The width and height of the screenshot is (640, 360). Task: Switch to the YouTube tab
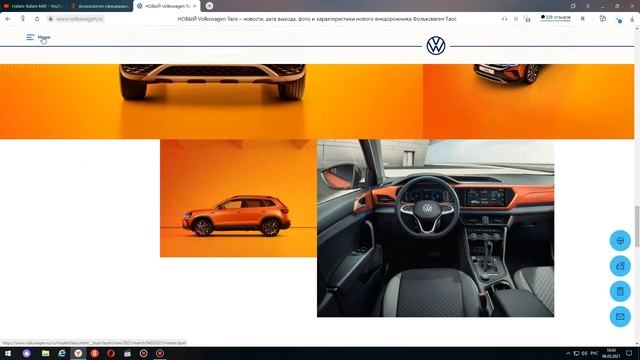33,6
